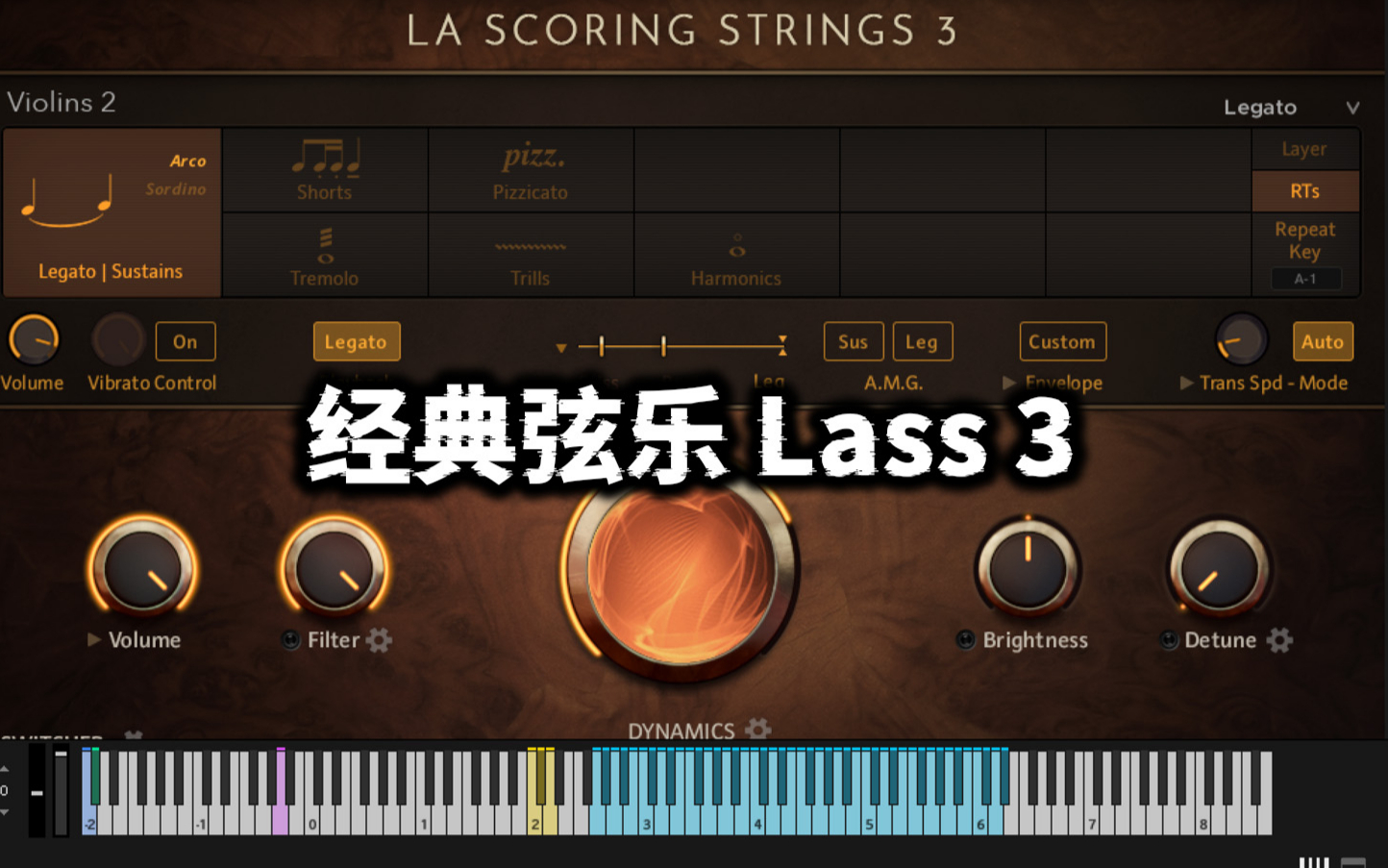Expand the Volume knob options arrow

click(x=94, y=640)
